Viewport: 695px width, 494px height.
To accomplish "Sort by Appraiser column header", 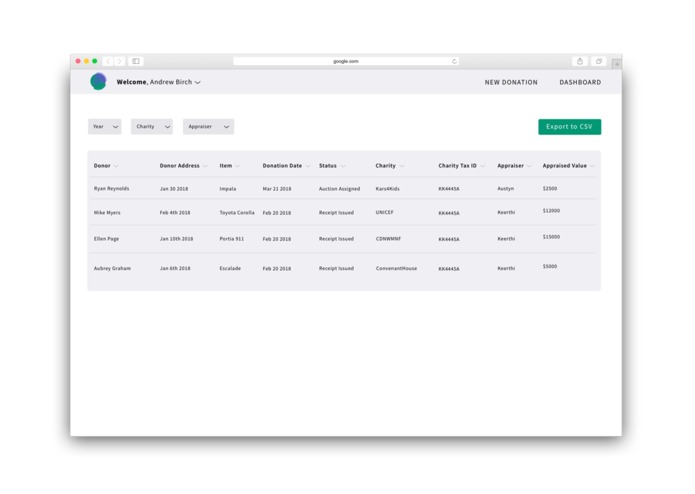I will point(514,166).
